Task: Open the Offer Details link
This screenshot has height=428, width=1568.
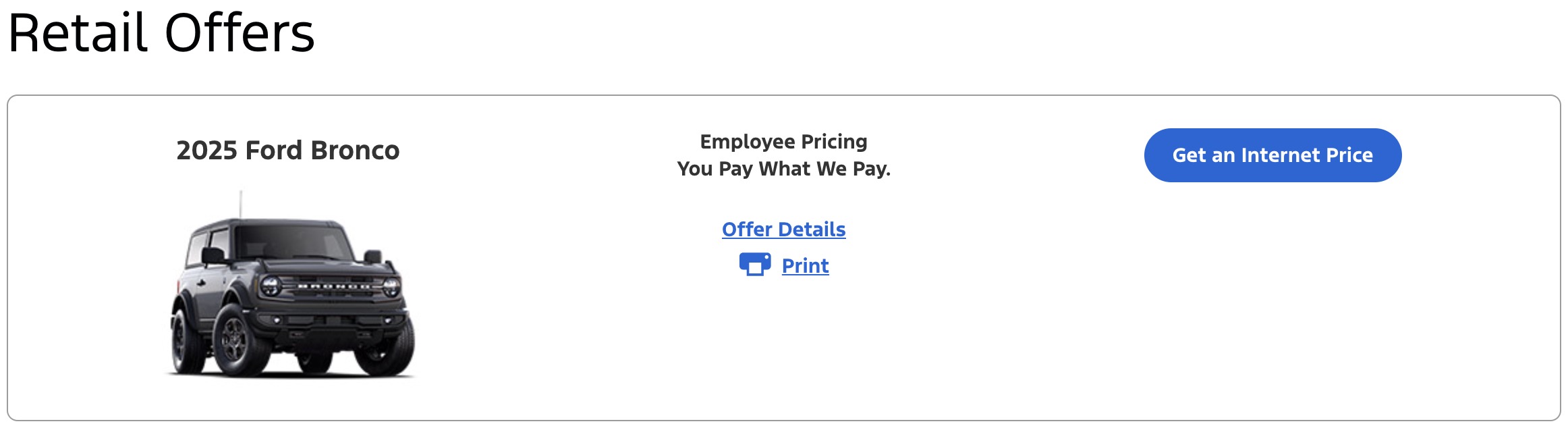Action: (783, 230)
